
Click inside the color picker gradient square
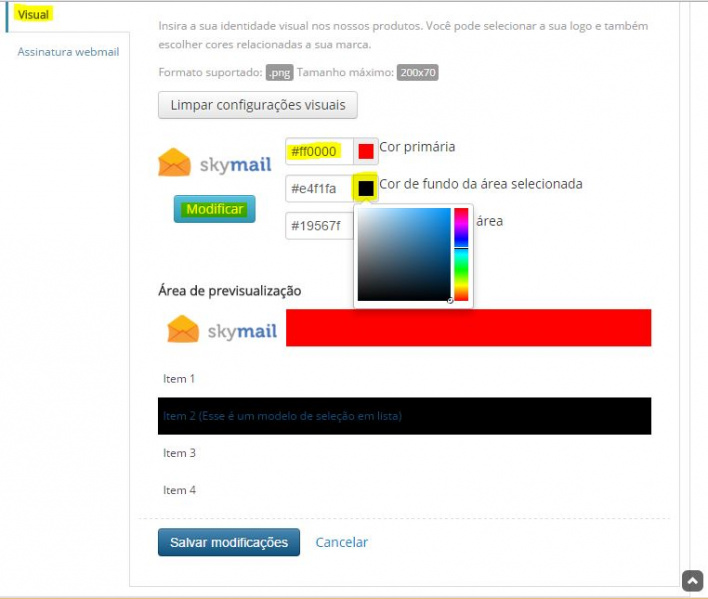coord(404,254)
